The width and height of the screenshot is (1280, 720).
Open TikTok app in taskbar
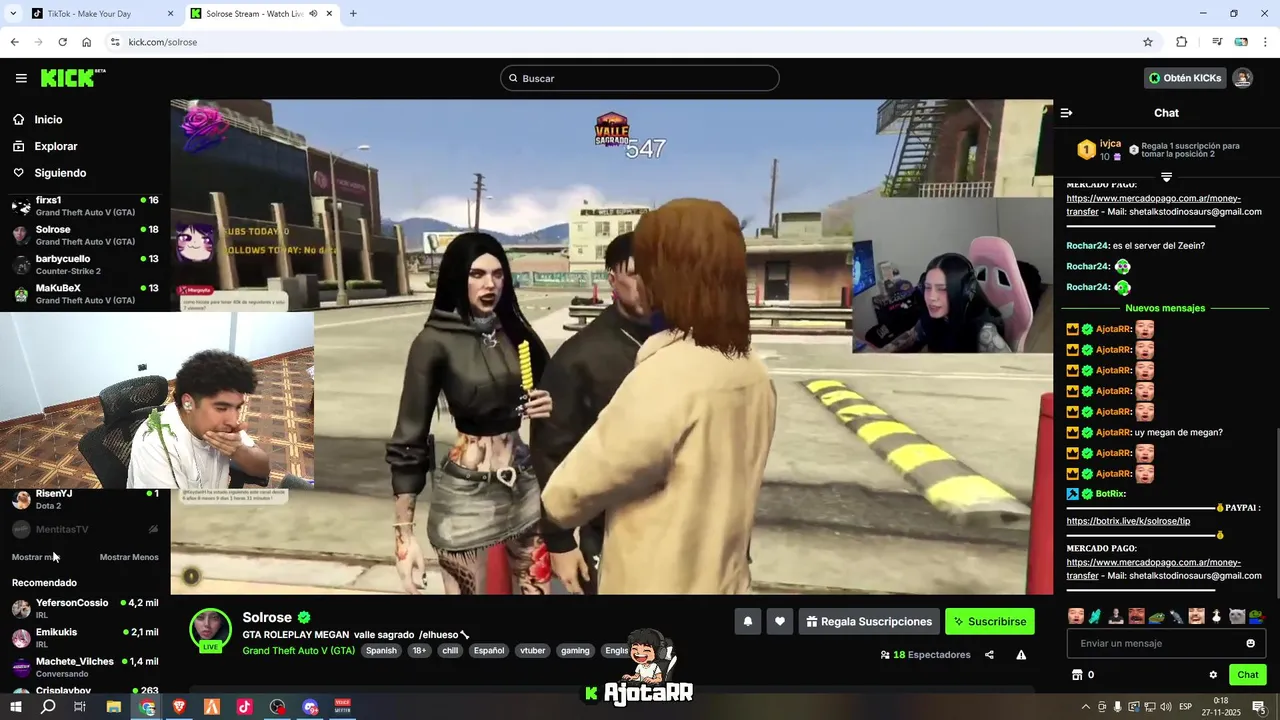[244, 707]
